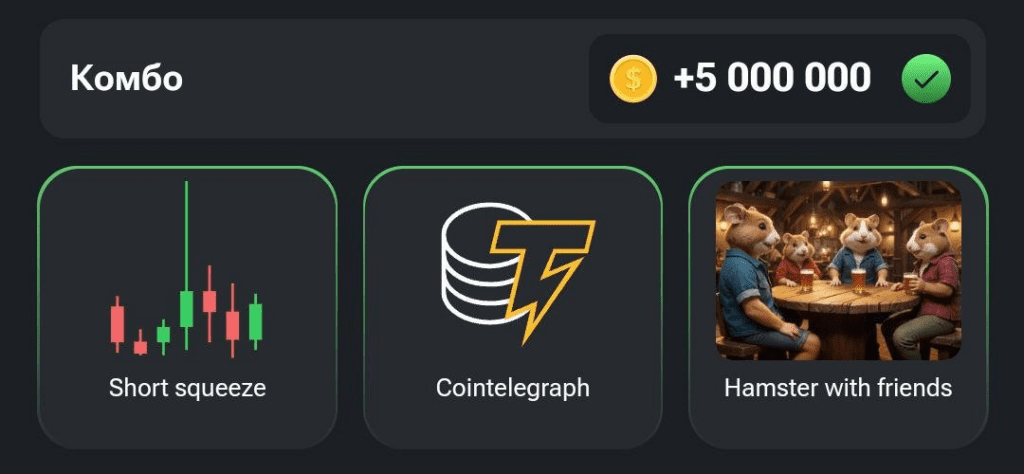
Task: Click the rightmost green candlestick
Action: (256, 321)
